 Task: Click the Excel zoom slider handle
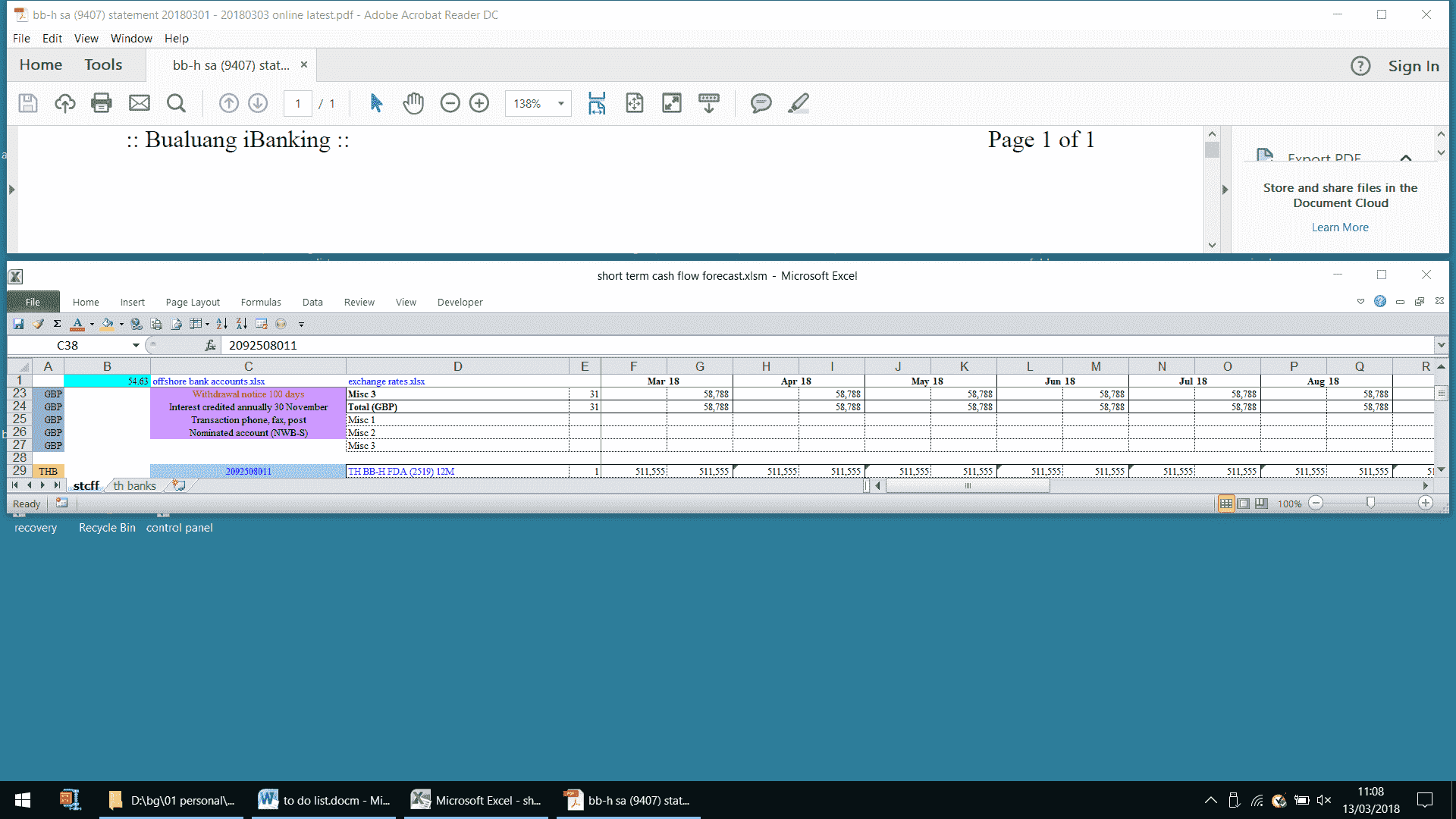[x=1370, y=504]
